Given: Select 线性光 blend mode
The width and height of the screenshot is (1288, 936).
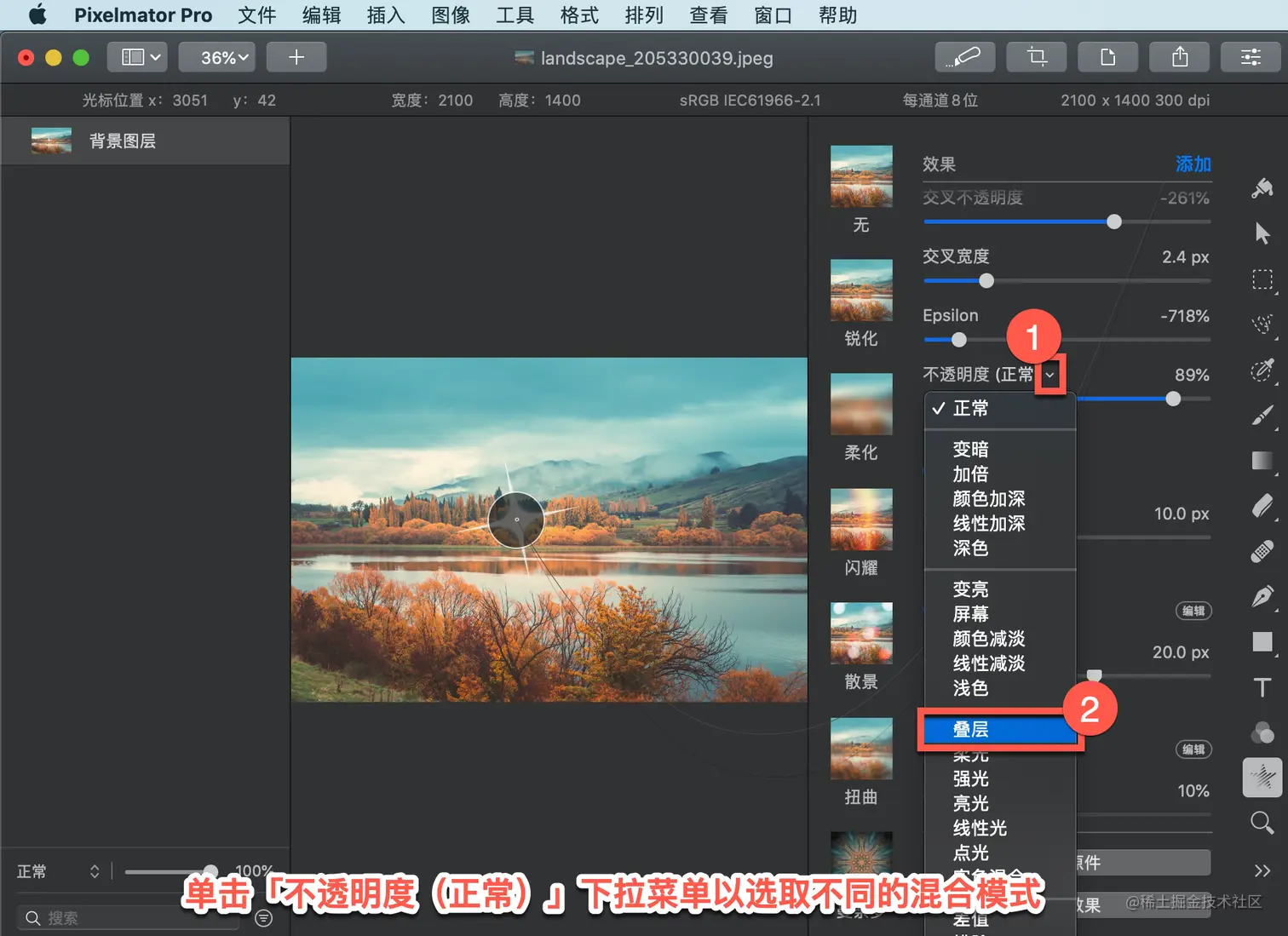Looking at the screenshot, I should coord(1001,828).
